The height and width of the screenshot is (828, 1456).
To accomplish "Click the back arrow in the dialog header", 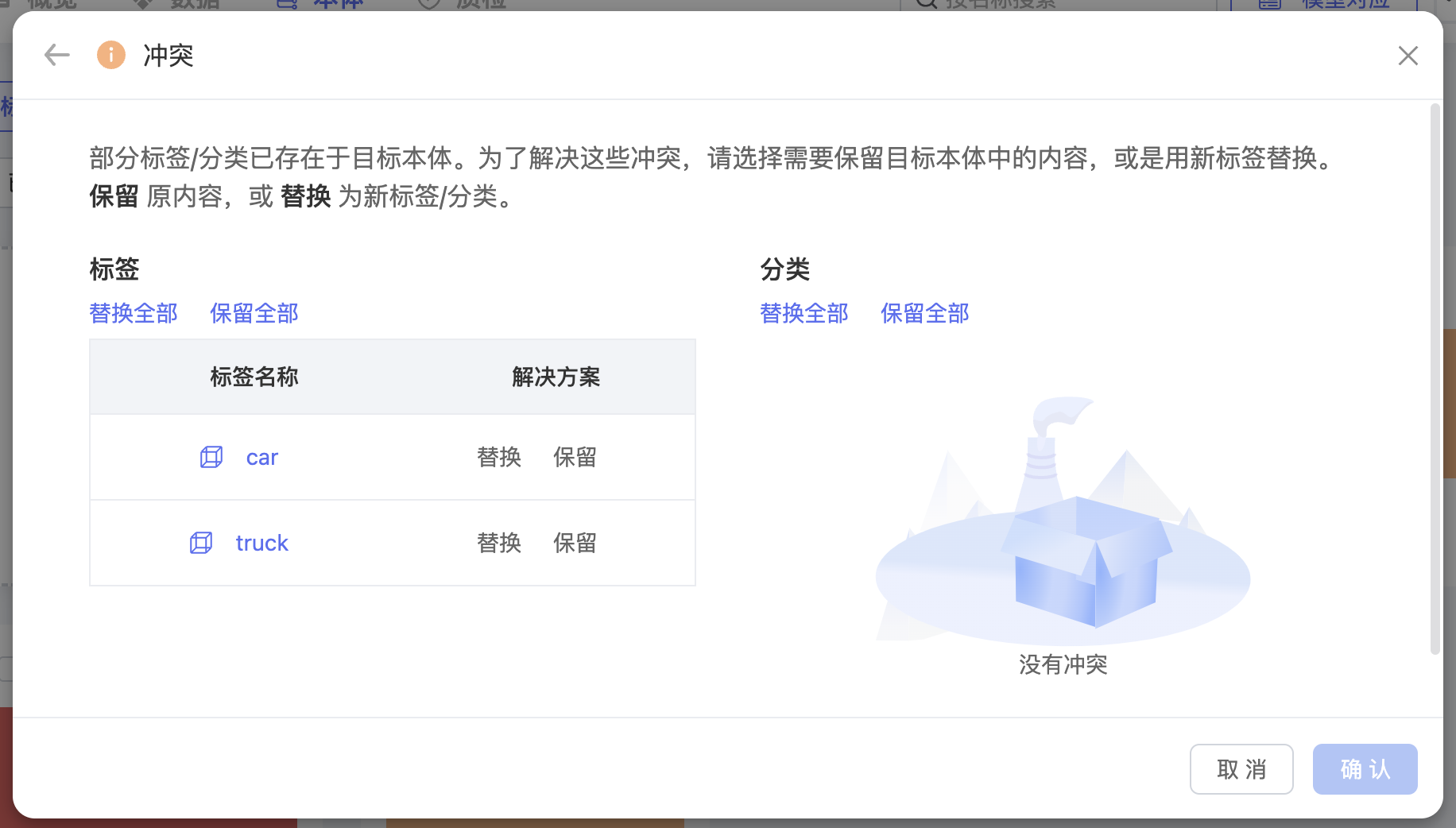I will click(x=57, y=55).
